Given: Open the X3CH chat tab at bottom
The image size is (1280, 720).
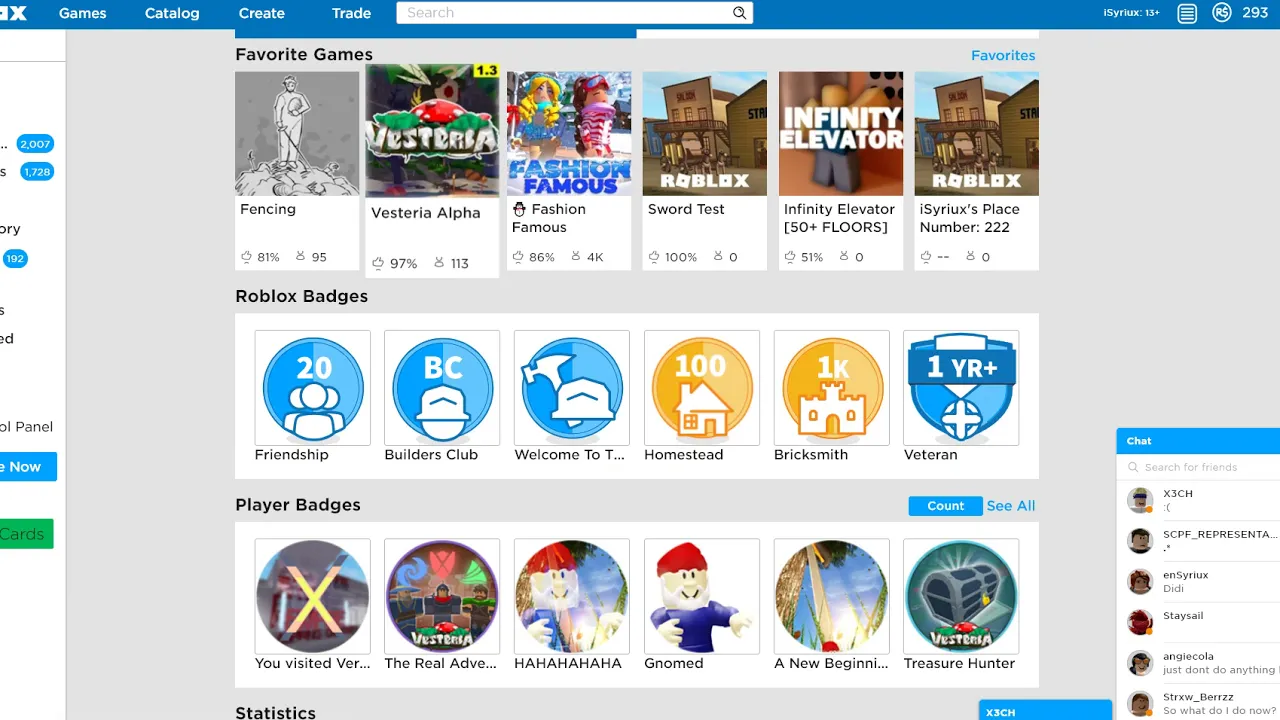Looking at the screenshot, I should (1045, 710).
